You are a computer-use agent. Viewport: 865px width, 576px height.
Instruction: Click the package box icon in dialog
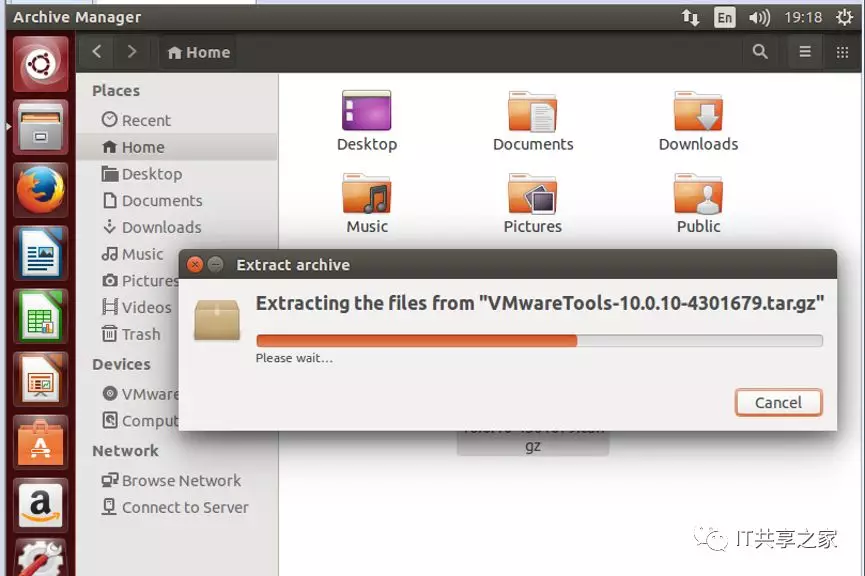217,319
